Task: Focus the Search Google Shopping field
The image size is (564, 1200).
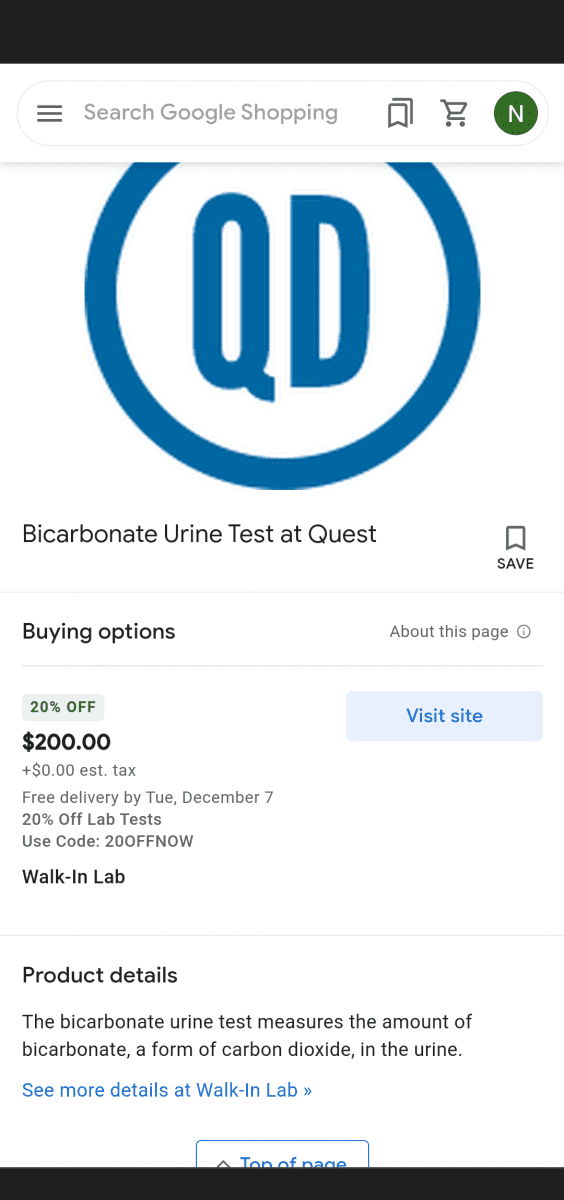Action: click(211, 113)
